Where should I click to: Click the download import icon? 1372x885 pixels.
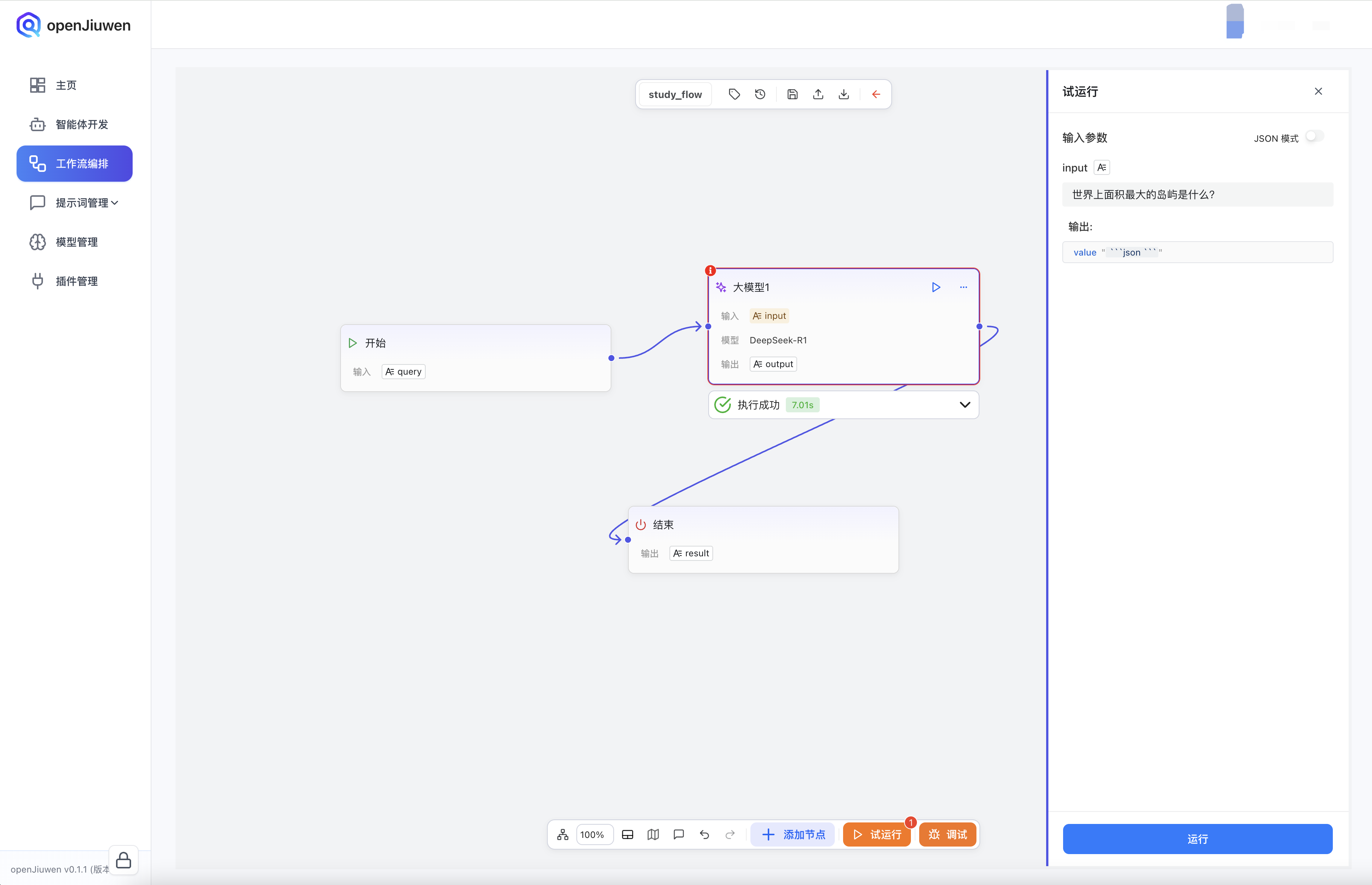click(843, 94)
